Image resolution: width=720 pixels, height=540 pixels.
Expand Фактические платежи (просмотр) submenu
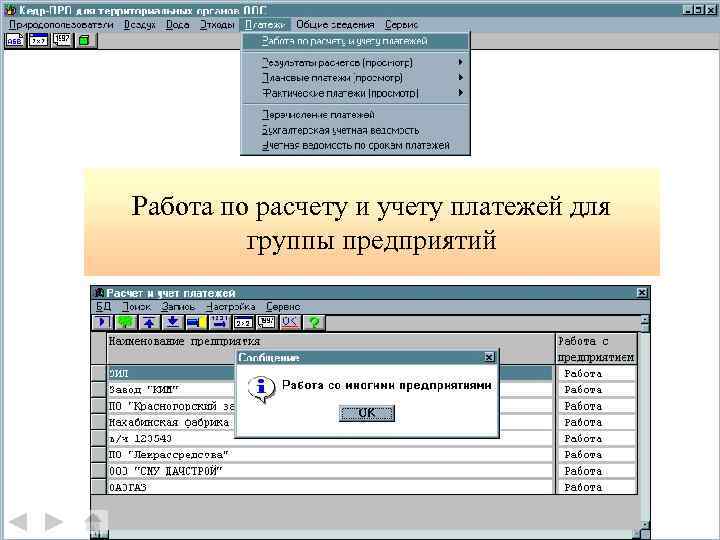click(x=355, y=93)
